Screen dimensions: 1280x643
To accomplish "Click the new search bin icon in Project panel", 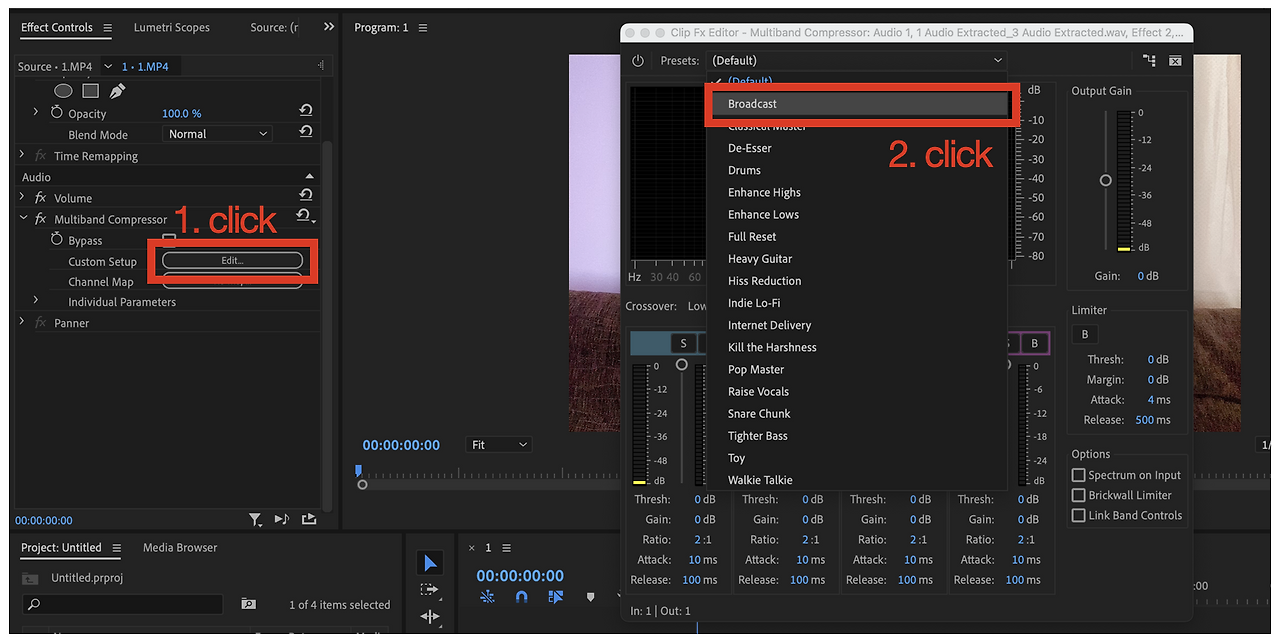I will pos(248,604).
